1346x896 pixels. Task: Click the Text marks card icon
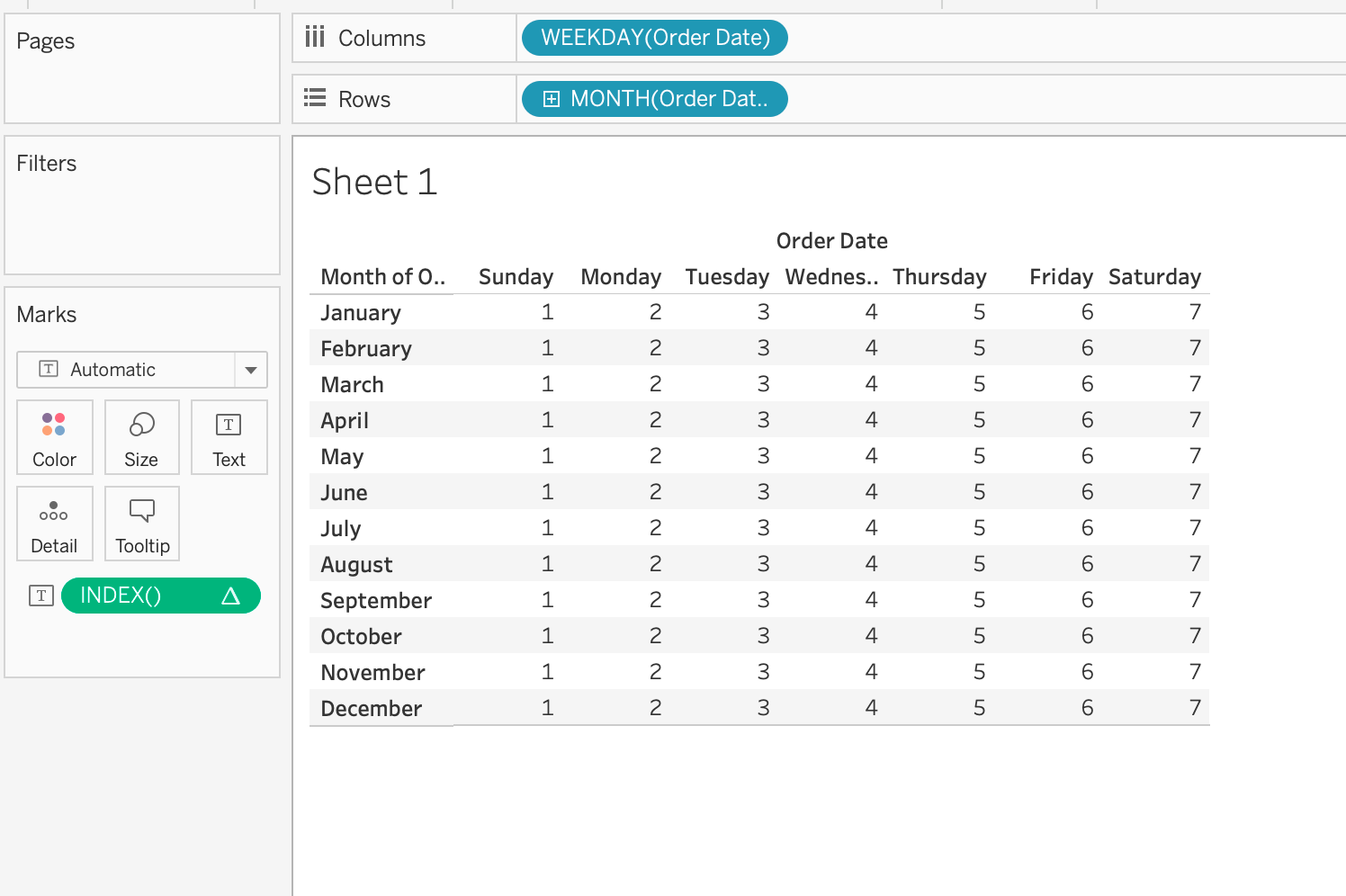tap(229, 425)
